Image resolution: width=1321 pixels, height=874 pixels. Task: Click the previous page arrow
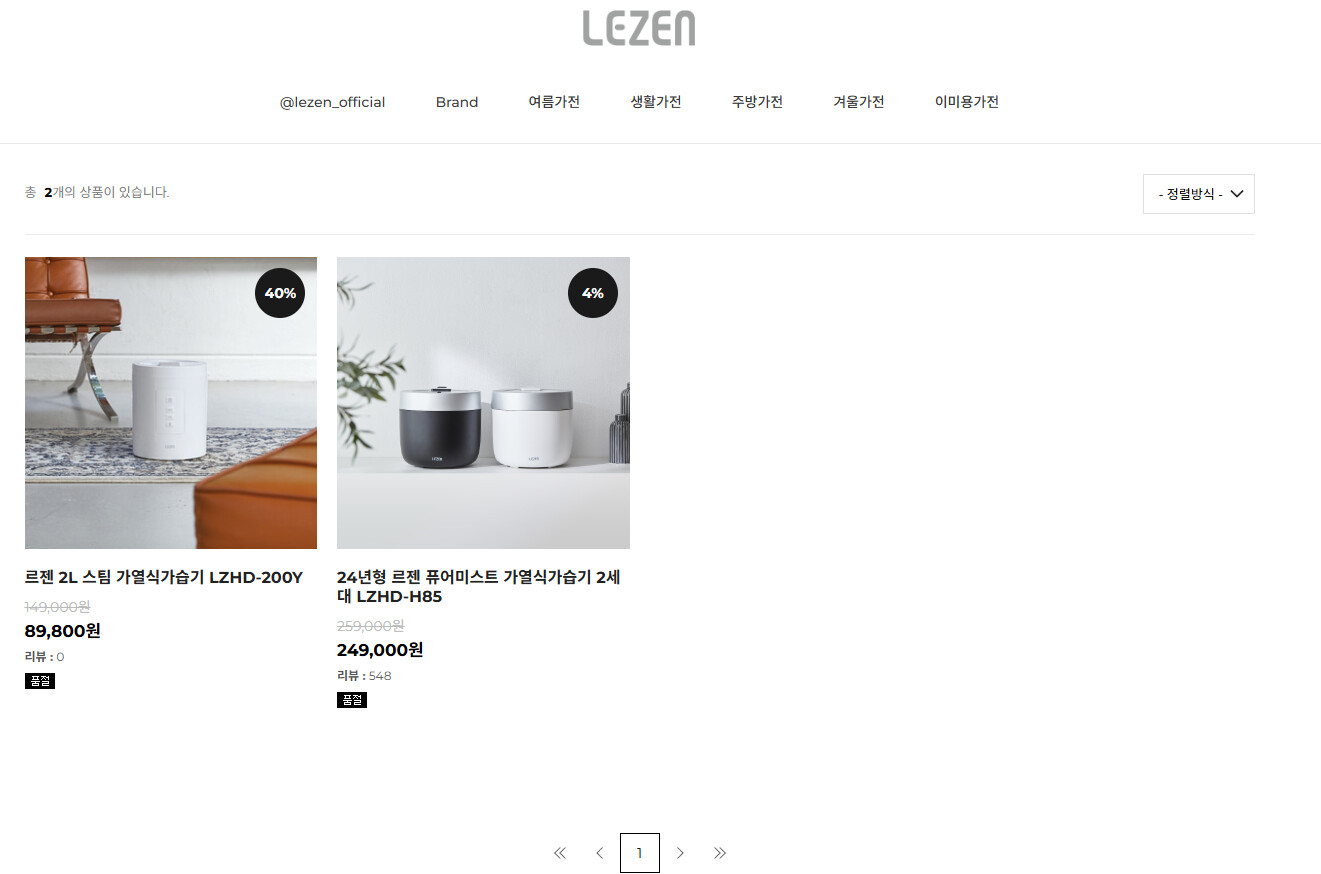click(x=599, y=853)
